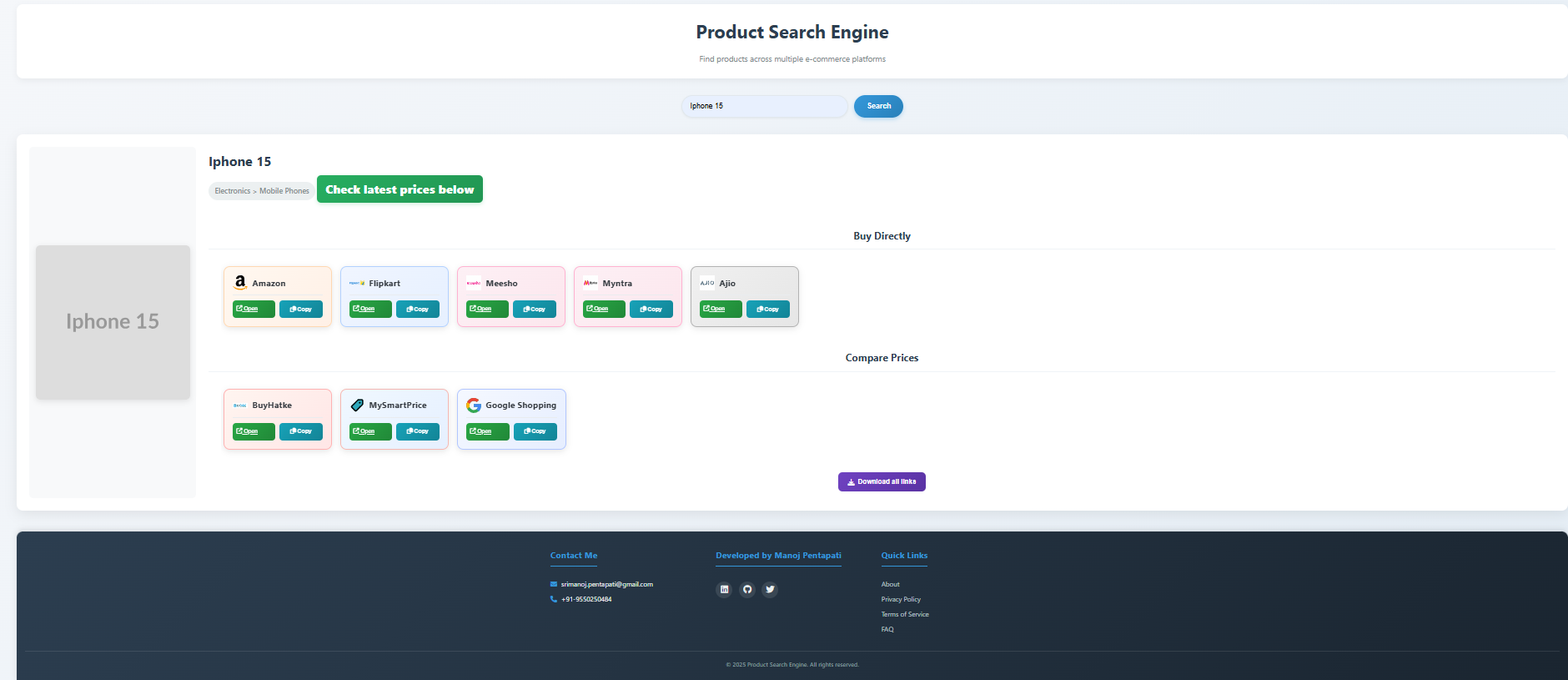Click the phone icon in Contact Me
This screenshot has width=1568, height=680.
tap(554, 599)
